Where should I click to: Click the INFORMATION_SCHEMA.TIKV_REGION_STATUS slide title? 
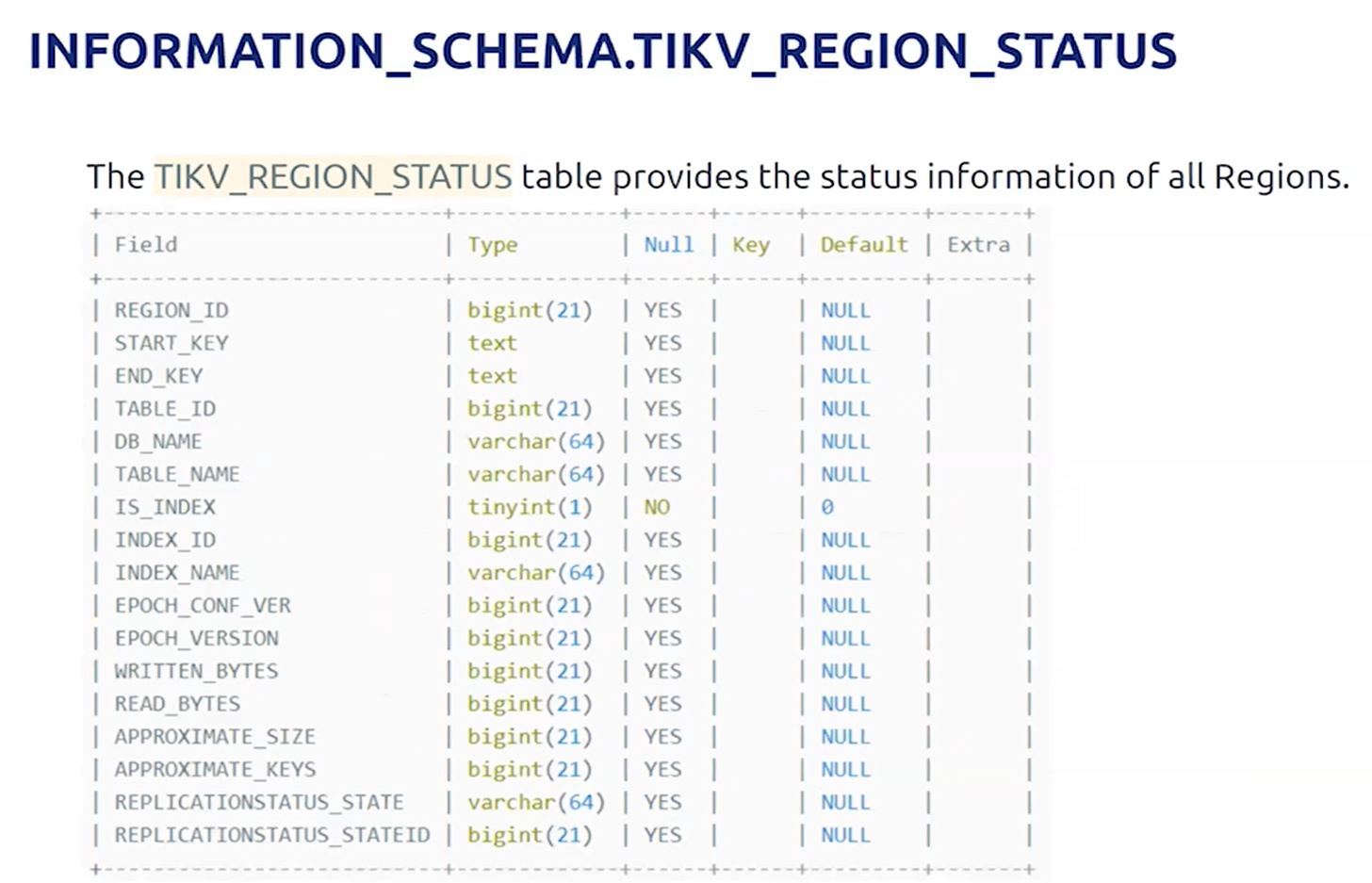[603, 52]
